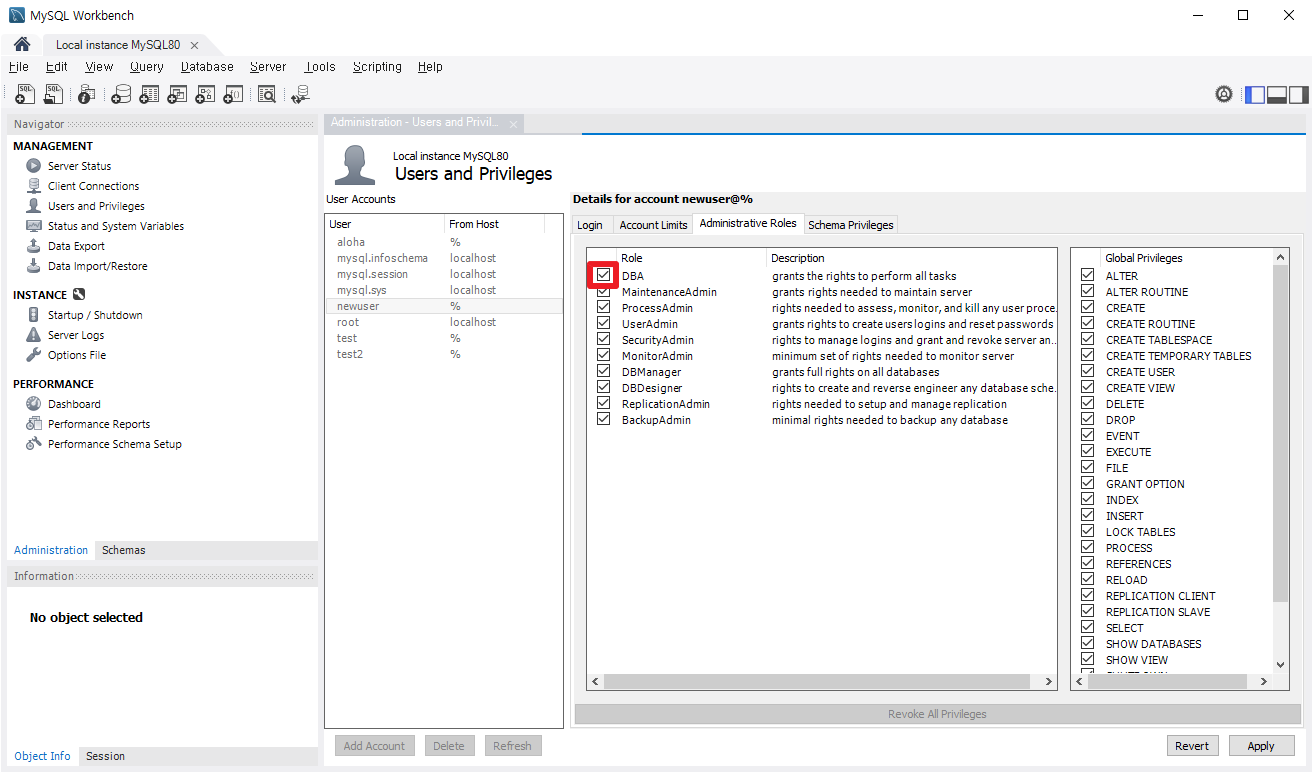Toggle the left sidebar panel icon
Screen dimensions: 1313x773
(1254, 95)
